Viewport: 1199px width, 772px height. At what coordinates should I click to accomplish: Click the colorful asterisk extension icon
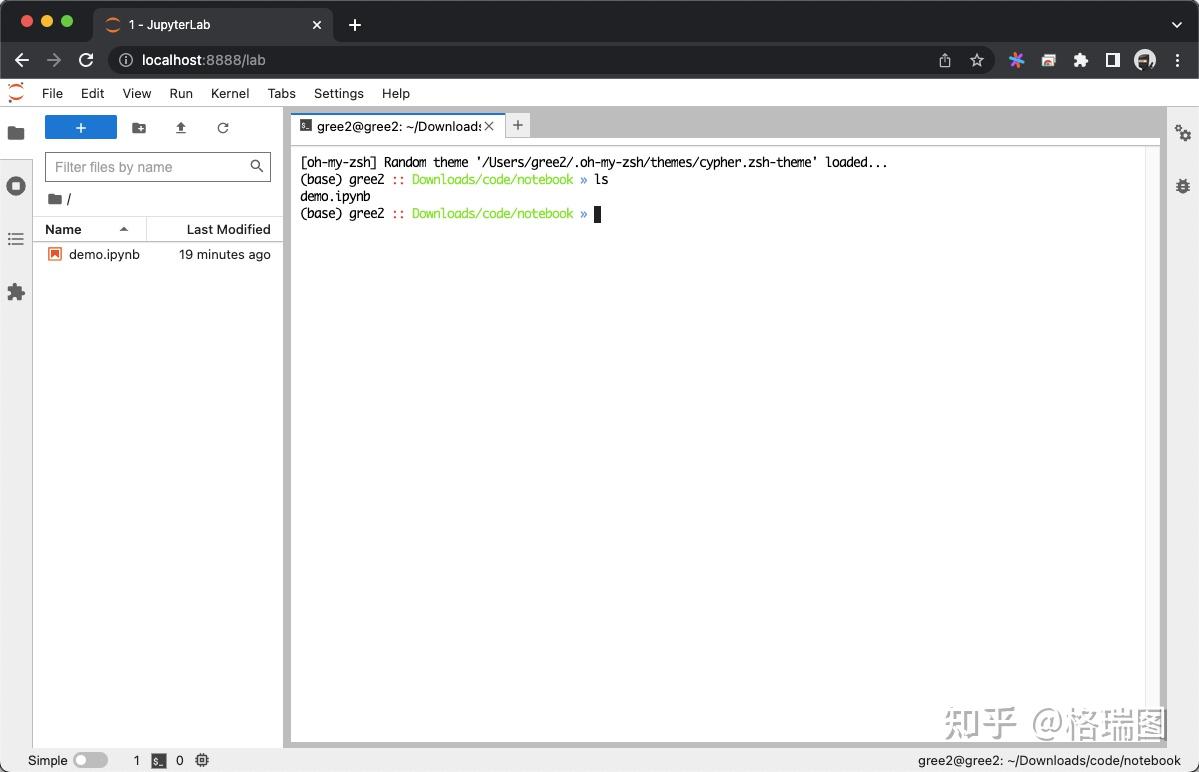(x=1016, y=60)
